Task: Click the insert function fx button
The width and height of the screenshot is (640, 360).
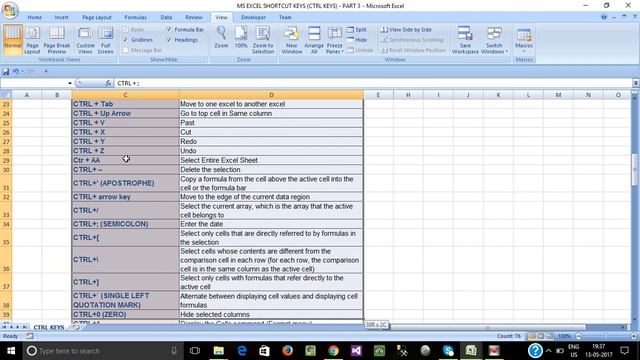Action: click(108, 83)
